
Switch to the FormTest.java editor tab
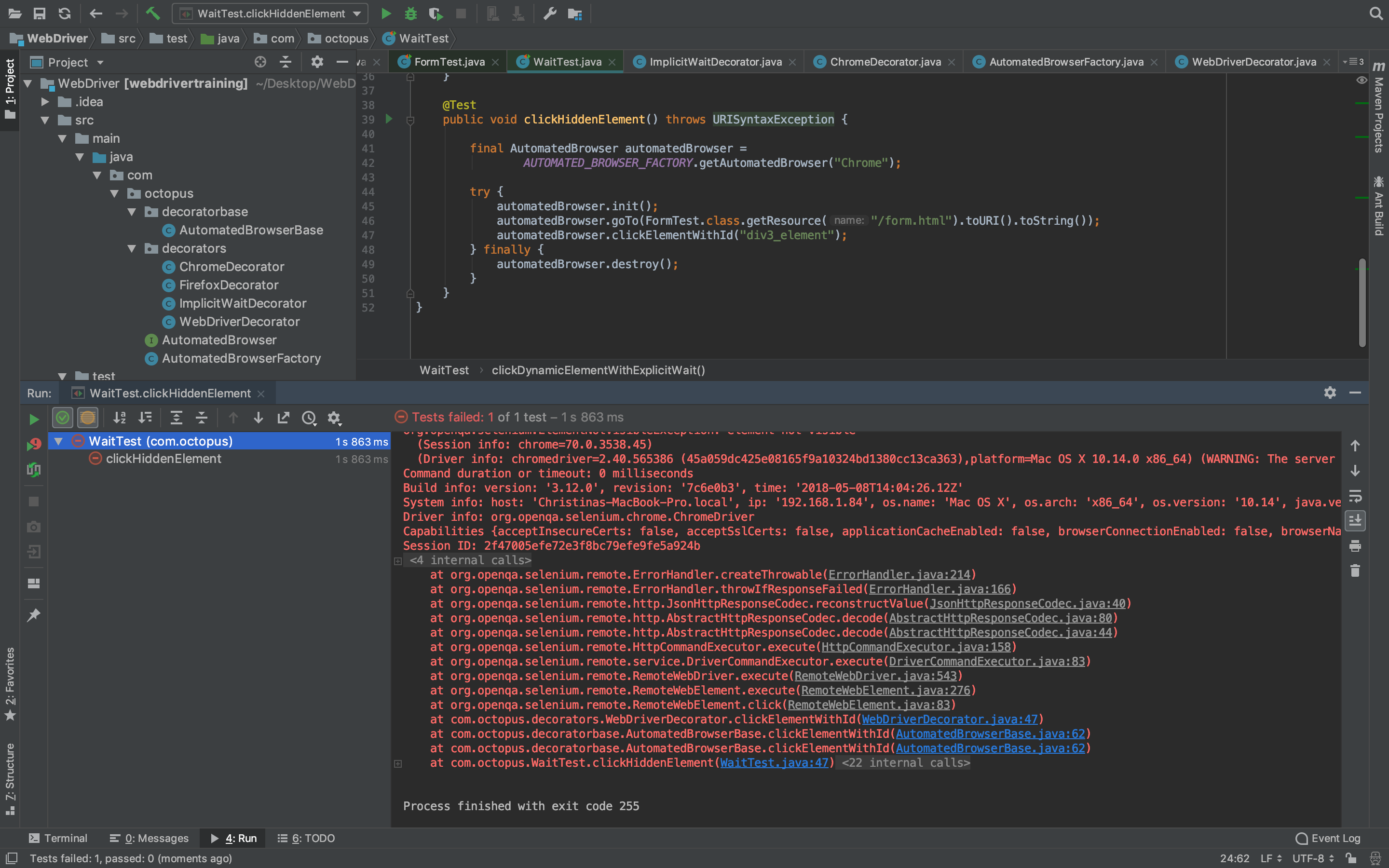click(x=449, y=62)
